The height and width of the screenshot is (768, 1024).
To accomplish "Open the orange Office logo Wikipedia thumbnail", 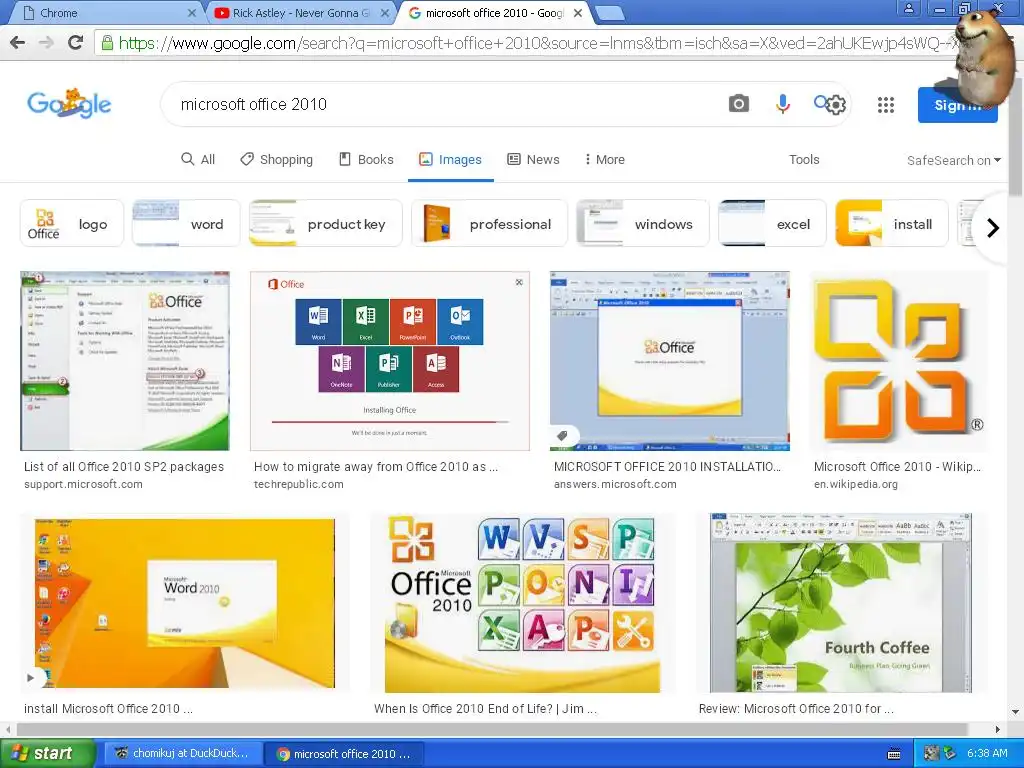I will click(x=898, y=360).
